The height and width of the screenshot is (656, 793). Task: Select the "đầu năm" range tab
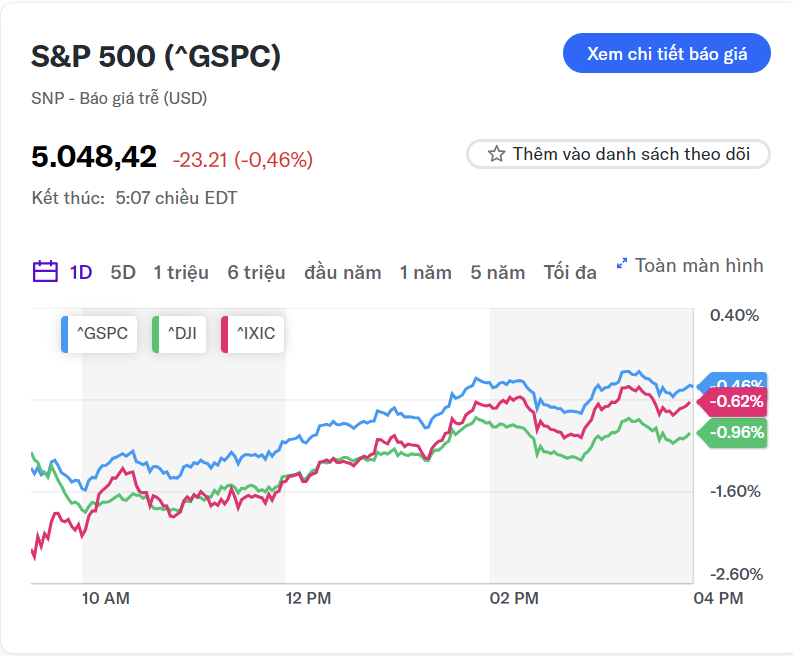pyautogui.click(x=343, y=272)
